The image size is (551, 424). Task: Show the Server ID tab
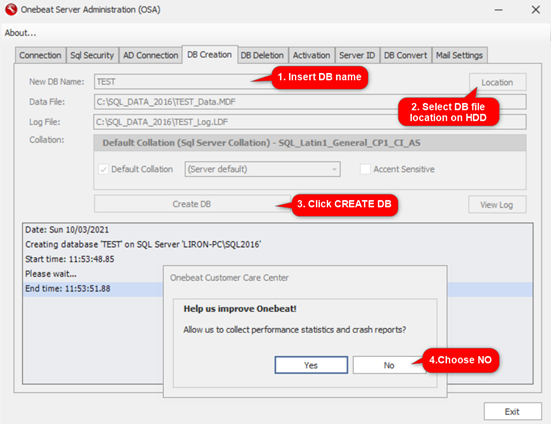coord(357,56)
